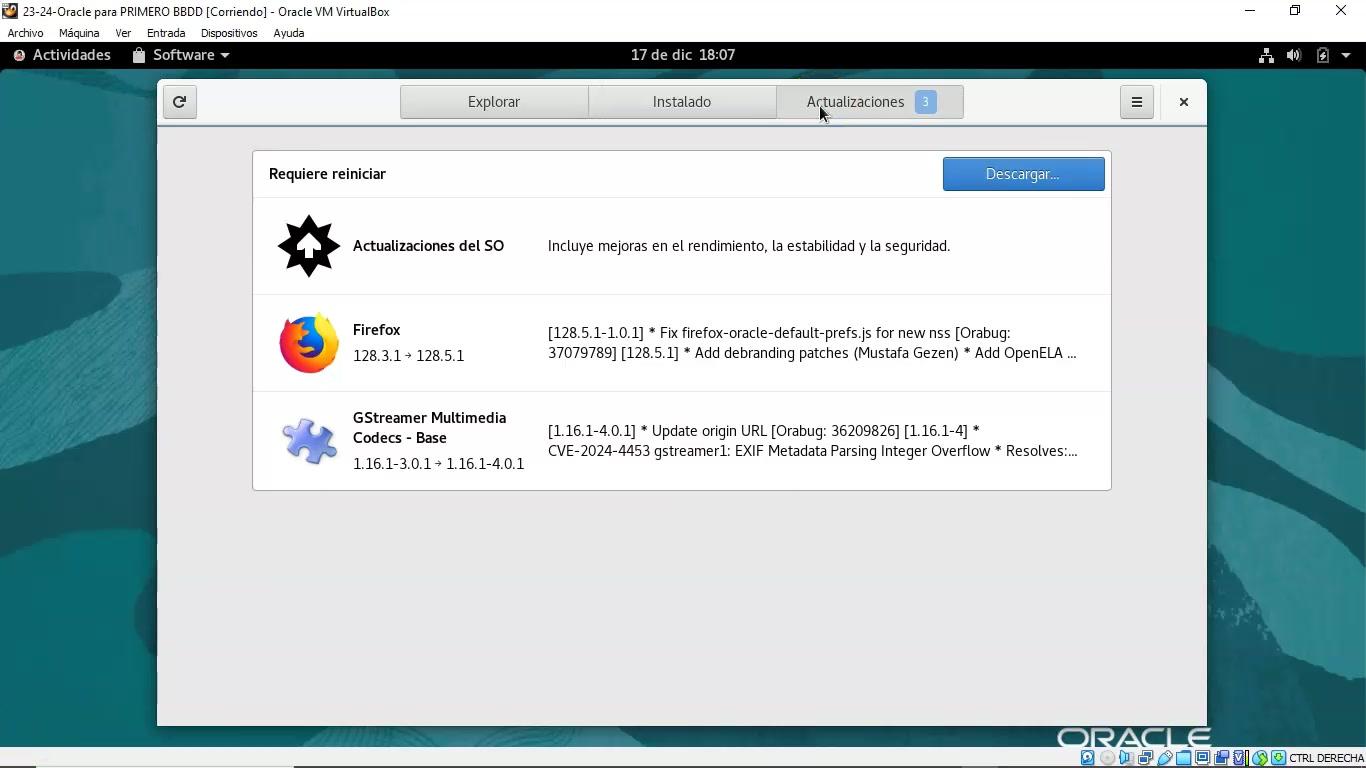Open the Actividades overview
Viewport: 1366px width, 768px height.
tap(62, 55)
